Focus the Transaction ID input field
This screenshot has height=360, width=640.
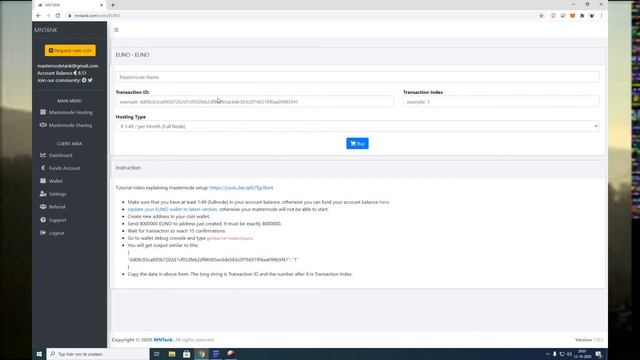point(255,102)
